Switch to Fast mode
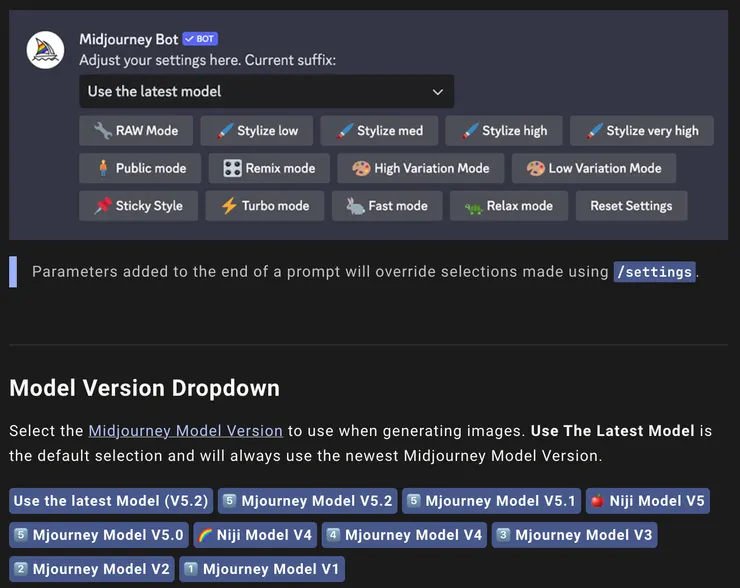Viewport: 740px width, 588px height. tap(387, 206)
